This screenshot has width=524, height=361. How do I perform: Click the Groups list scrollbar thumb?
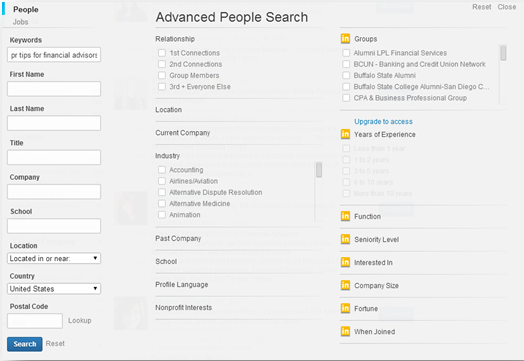click(503, 53)
